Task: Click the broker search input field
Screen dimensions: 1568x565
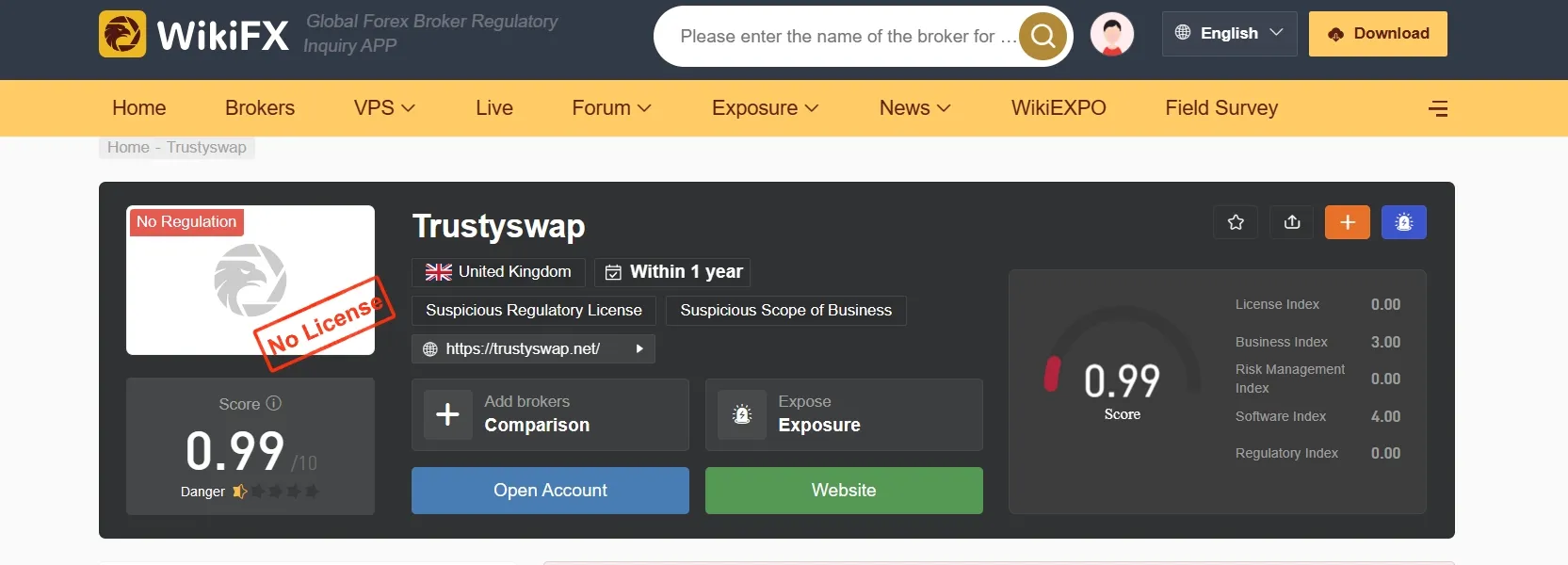Action: tap(848, 36)
